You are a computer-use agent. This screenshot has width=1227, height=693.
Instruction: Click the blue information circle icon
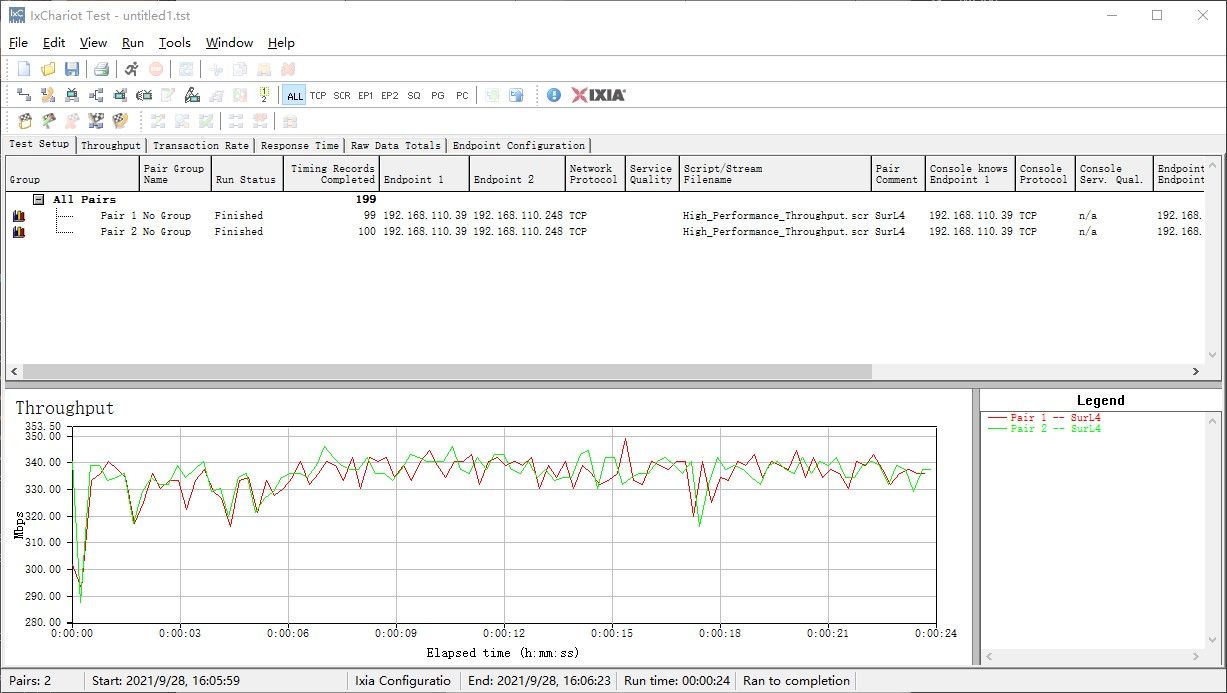click(x=554, y=95)
